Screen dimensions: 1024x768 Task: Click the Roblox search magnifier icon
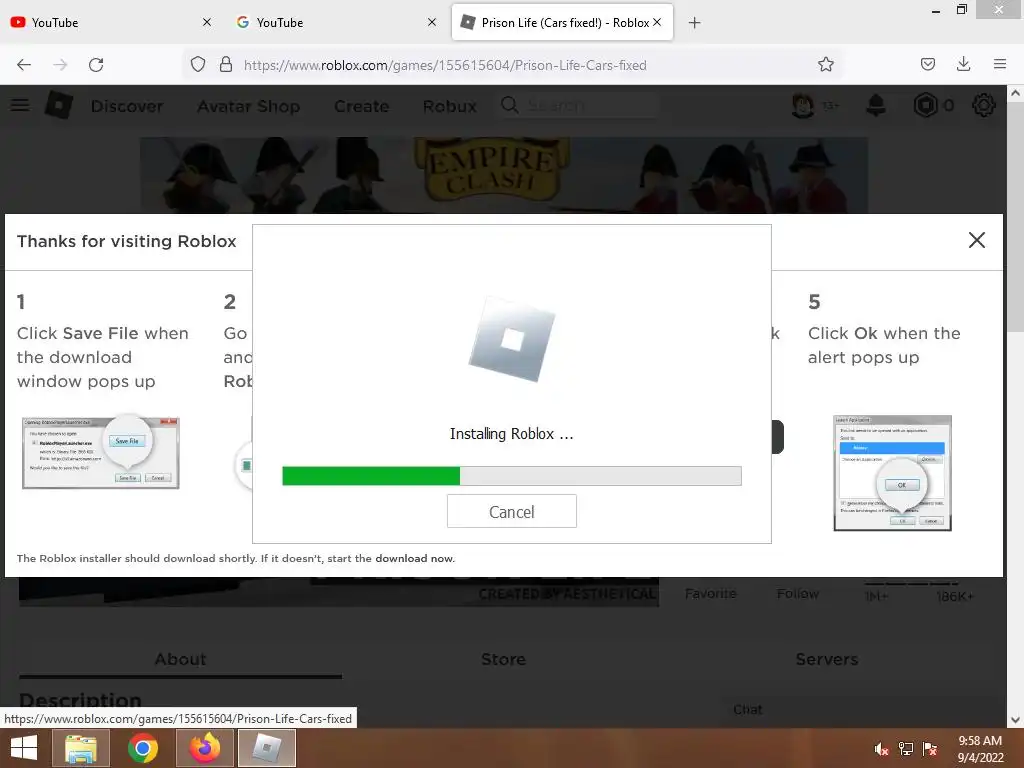click(x=509, y=105)
